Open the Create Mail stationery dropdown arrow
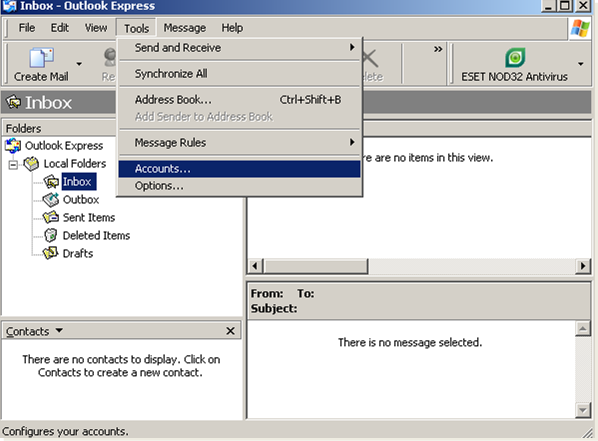This screenshot has width=598, height=441. click(x=79, y=64)
